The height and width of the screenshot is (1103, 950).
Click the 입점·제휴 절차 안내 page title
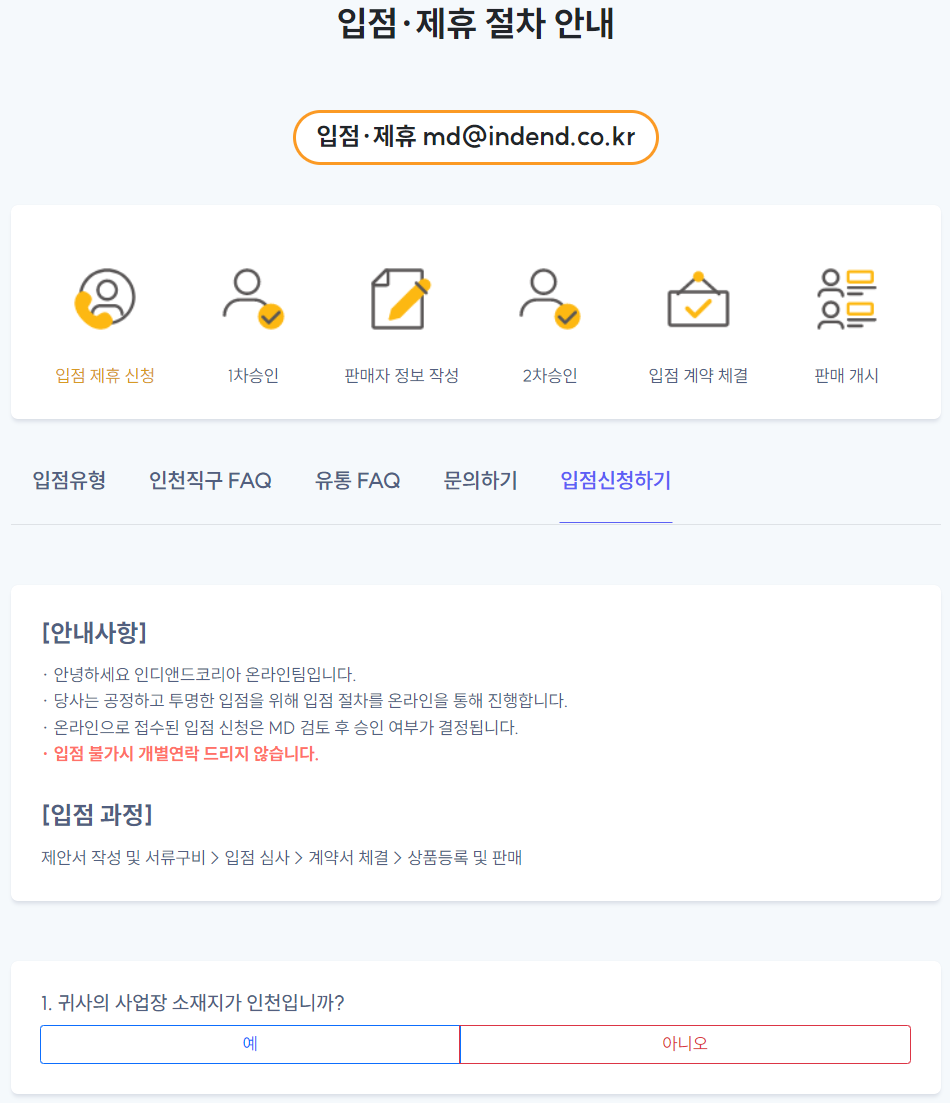[x=476, y=23]
